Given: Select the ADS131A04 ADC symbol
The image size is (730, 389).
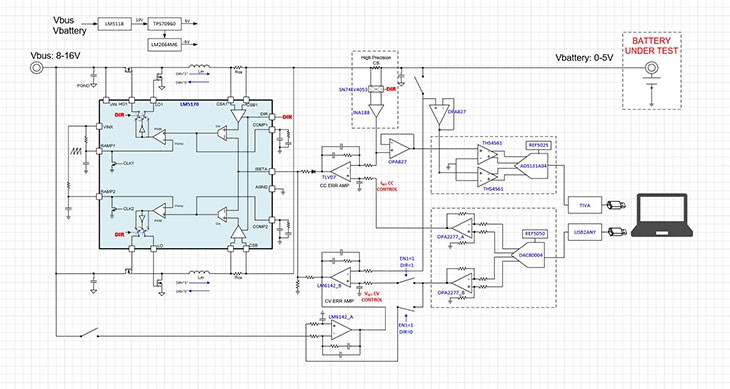Looking at the screenshot, I should pos(531,166).
